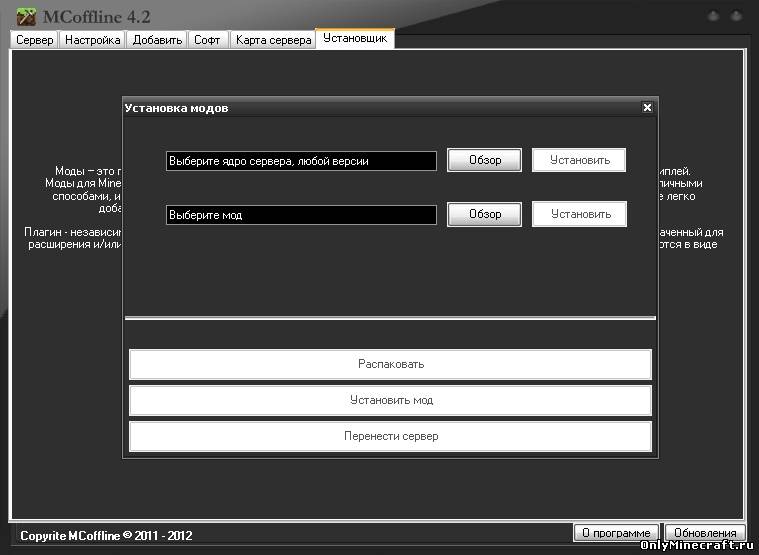Image resolution: width=759 pixels, height=555 pixels.
Task: Click the MCoffline pickaxe logo icon
Action: tap(26, 15)
